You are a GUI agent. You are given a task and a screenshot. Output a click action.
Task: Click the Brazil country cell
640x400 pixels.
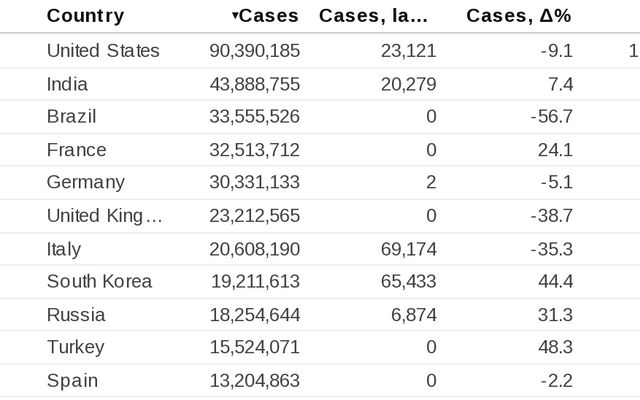pyautogui.click(x=71, y=117)
